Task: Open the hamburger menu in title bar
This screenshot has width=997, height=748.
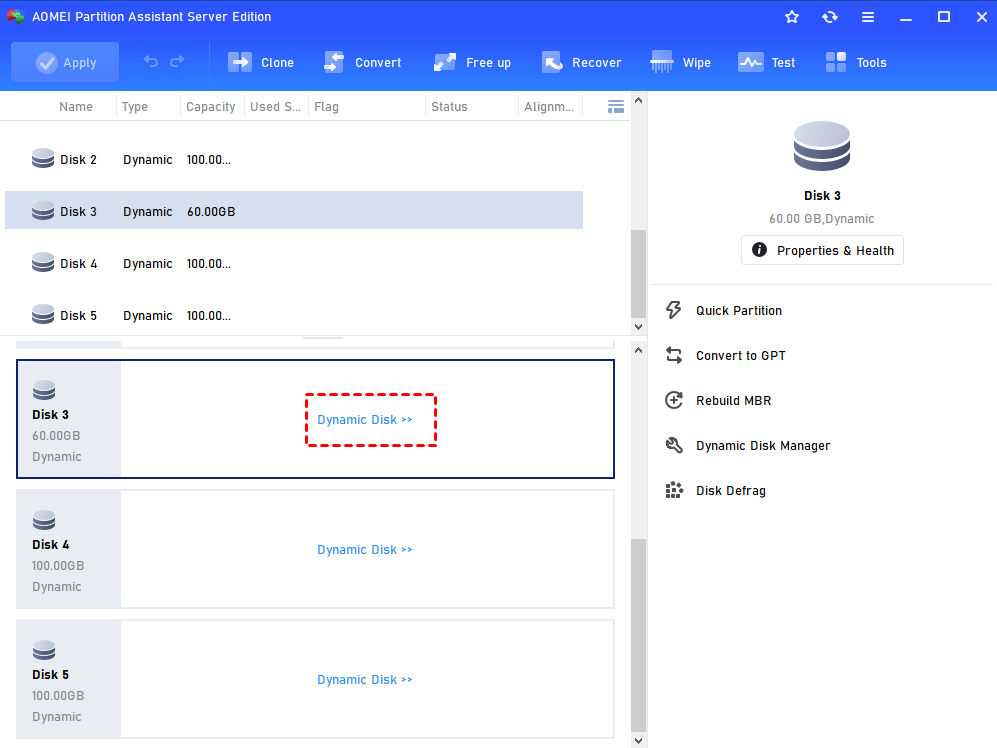Action: point(867,17)
